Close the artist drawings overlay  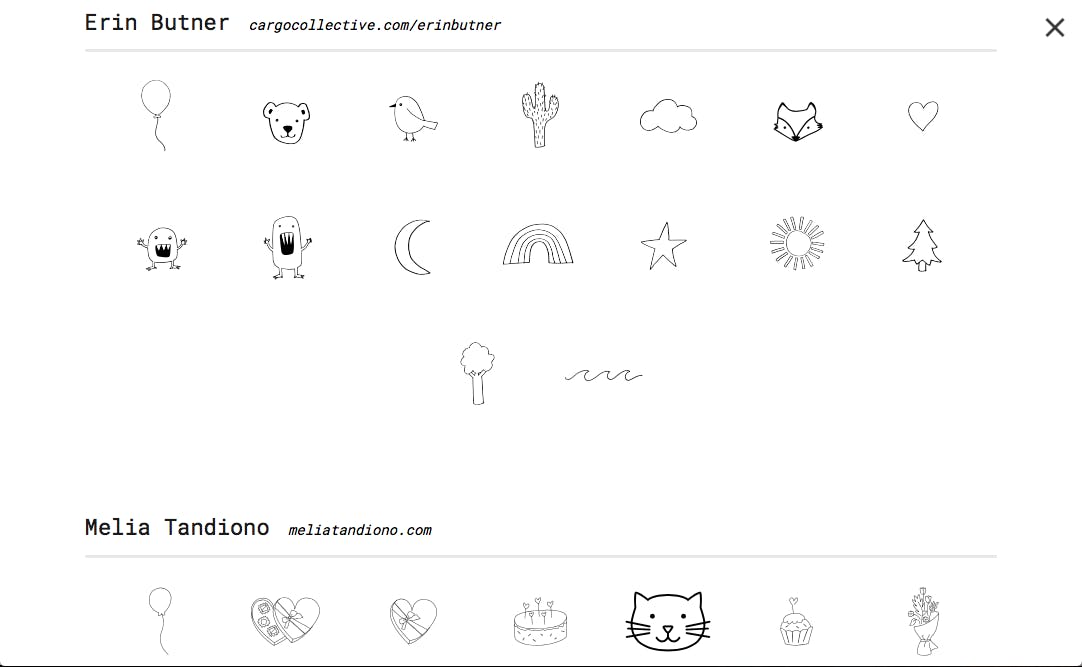[1054, 28]
